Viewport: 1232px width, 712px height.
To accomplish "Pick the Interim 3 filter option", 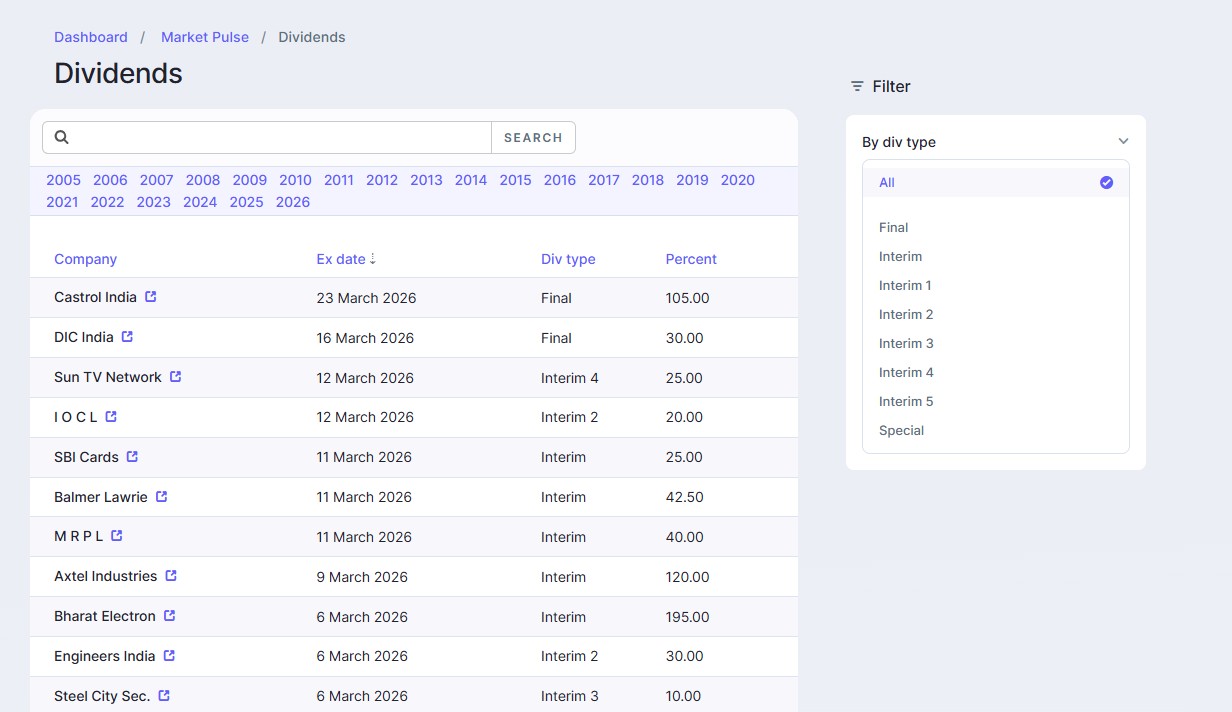I will click(x=906, y=343).
